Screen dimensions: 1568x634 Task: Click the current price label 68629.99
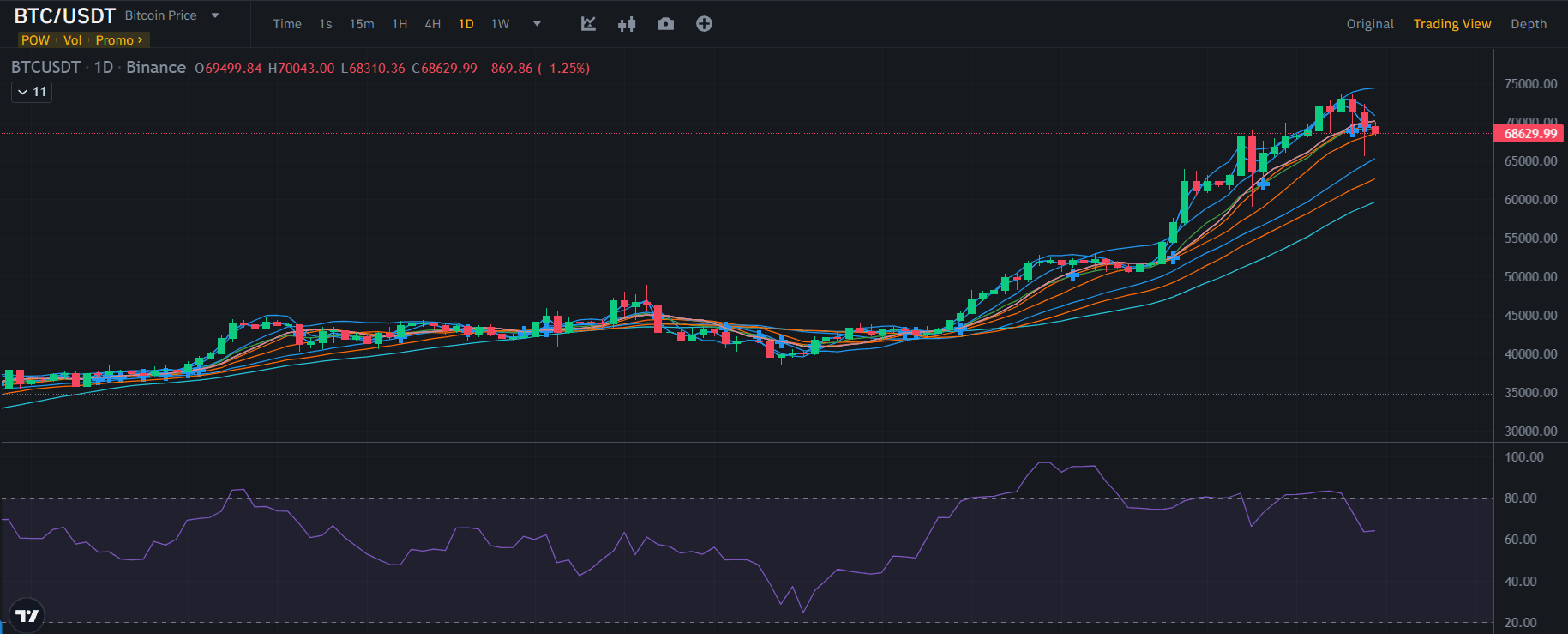point(1529,134)
